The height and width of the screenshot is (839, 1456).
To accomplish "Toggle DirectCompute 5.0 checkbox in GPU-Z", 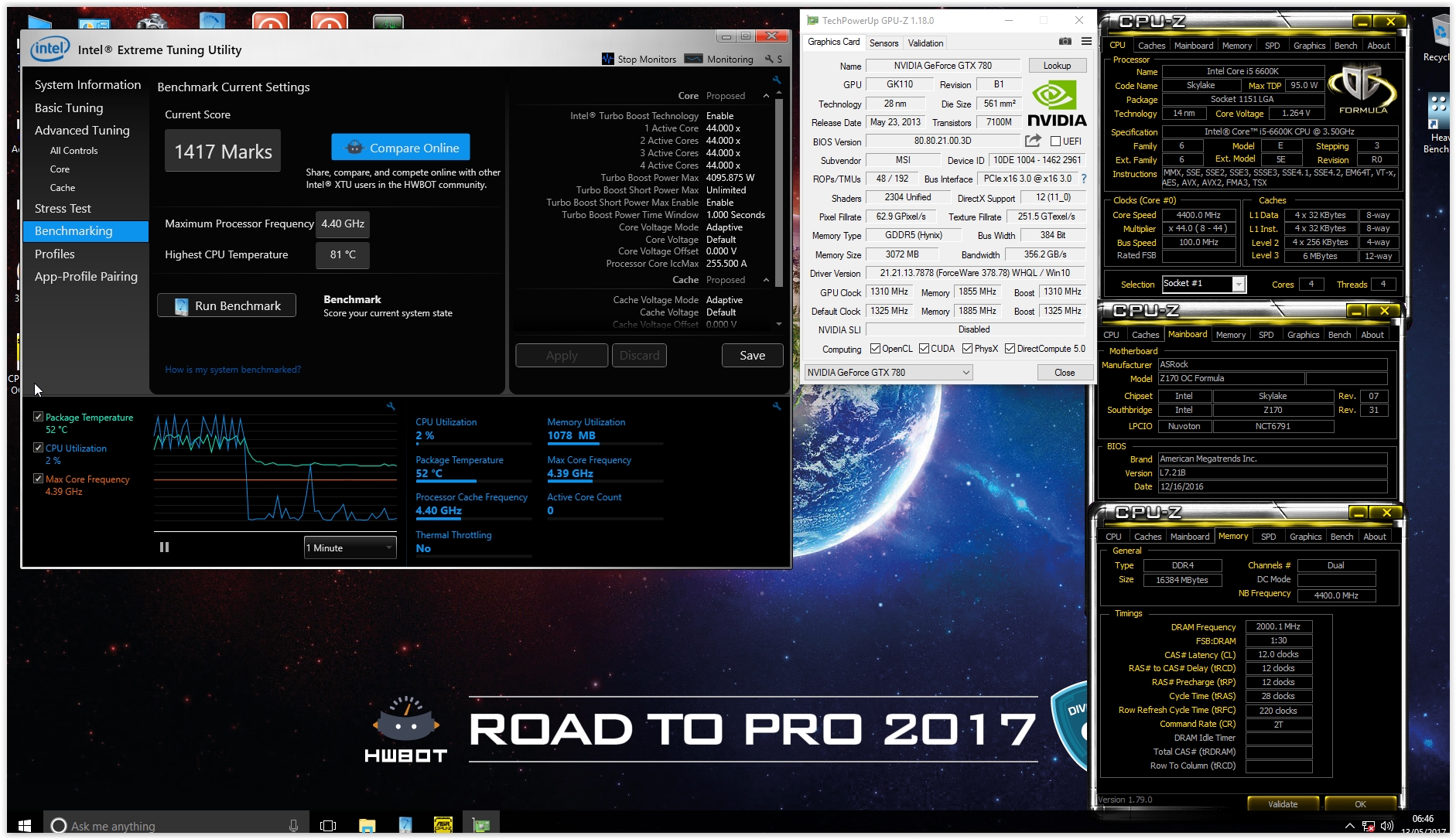I will pyautogui.click(x=1010, y=349).
